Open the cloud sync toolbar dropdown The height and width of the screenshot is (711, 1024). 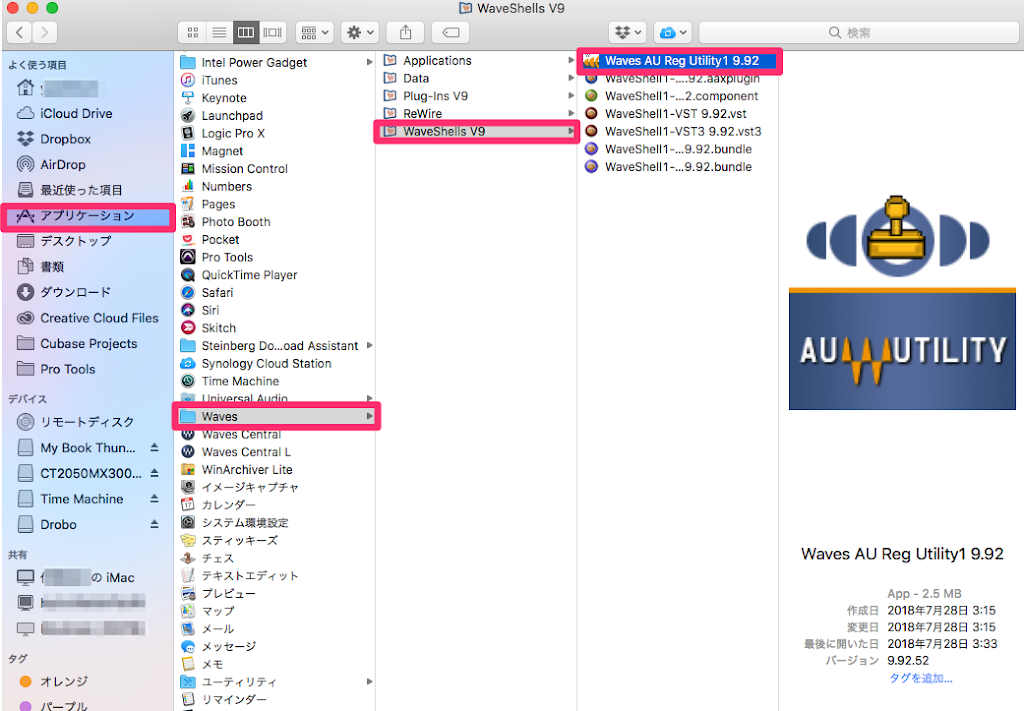(x=673, y=32)
